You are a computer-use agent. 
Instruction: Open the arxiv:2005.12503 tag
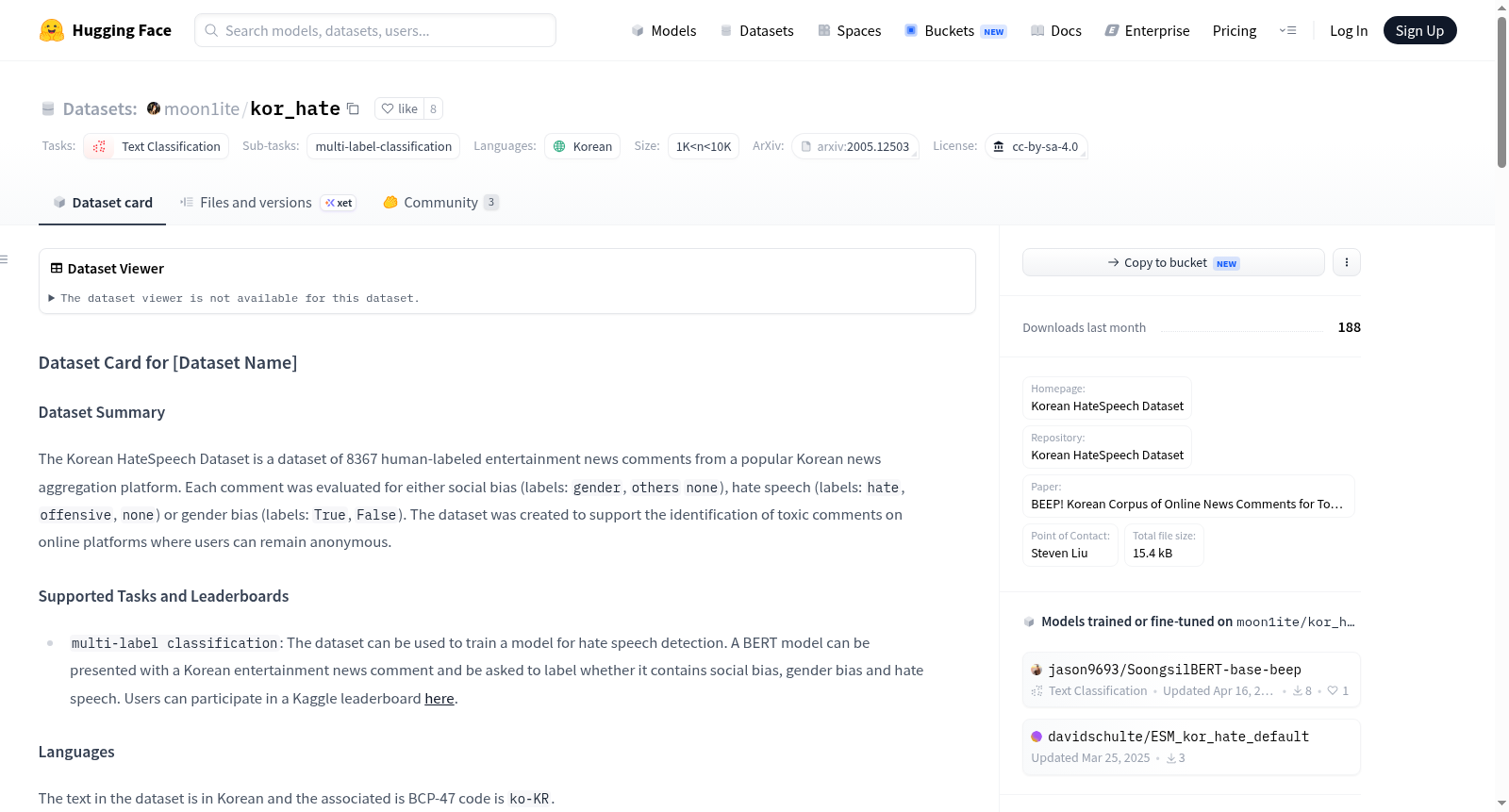click(x=855, y=146)
